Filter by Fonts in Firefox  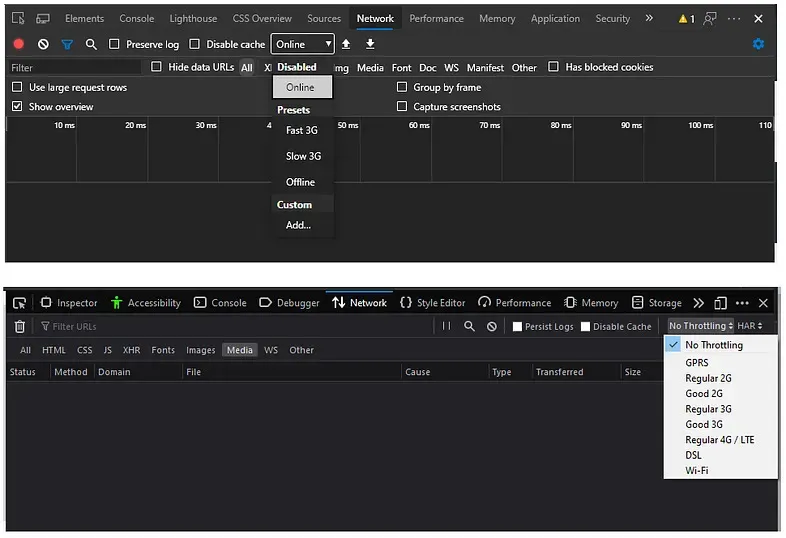click(163, 350)
